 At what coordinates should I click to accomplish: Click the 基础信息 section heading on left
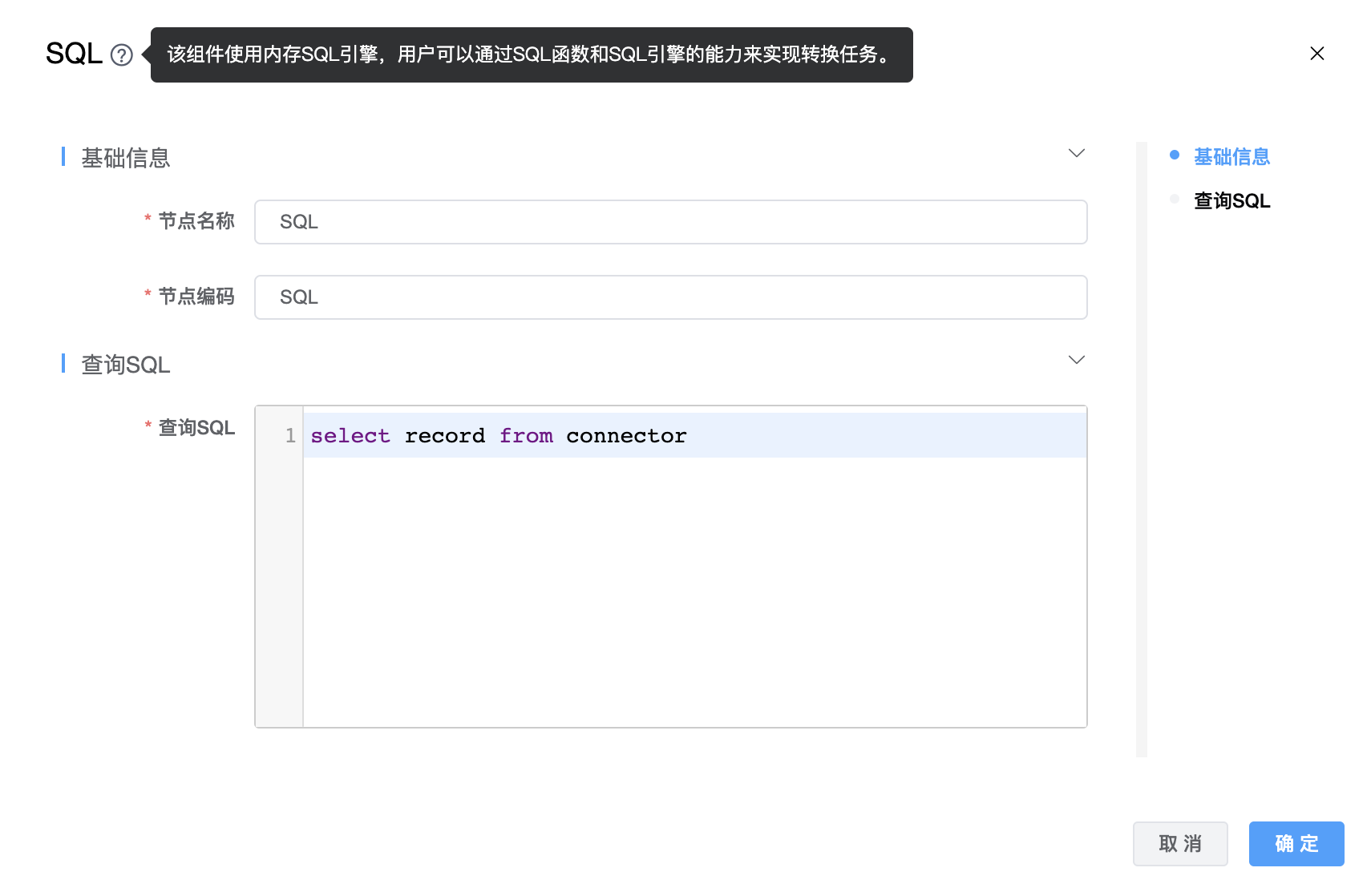(126, 158)
